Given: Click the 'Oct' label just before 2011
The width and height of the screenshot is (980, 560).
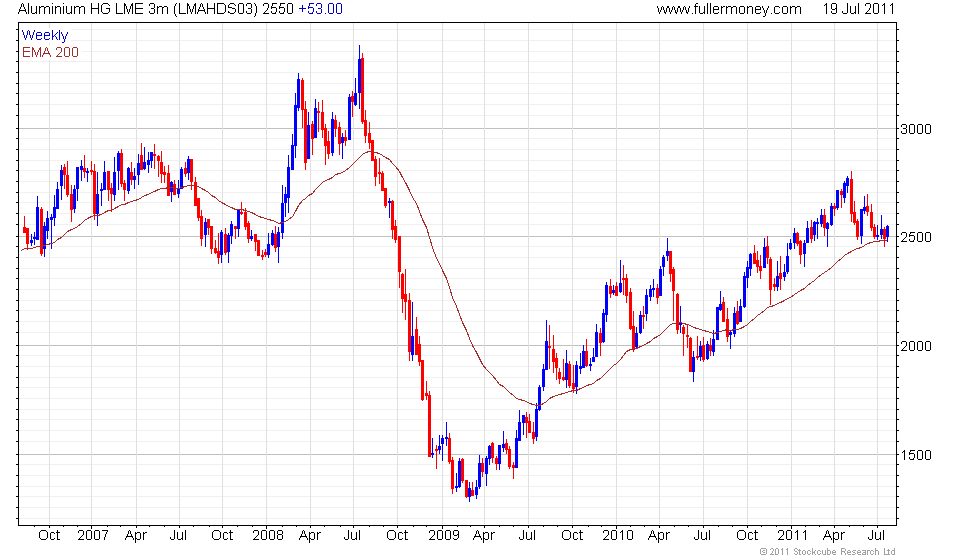Looking at the screenshot, I should pyautogui.click(x=747, y=536).
